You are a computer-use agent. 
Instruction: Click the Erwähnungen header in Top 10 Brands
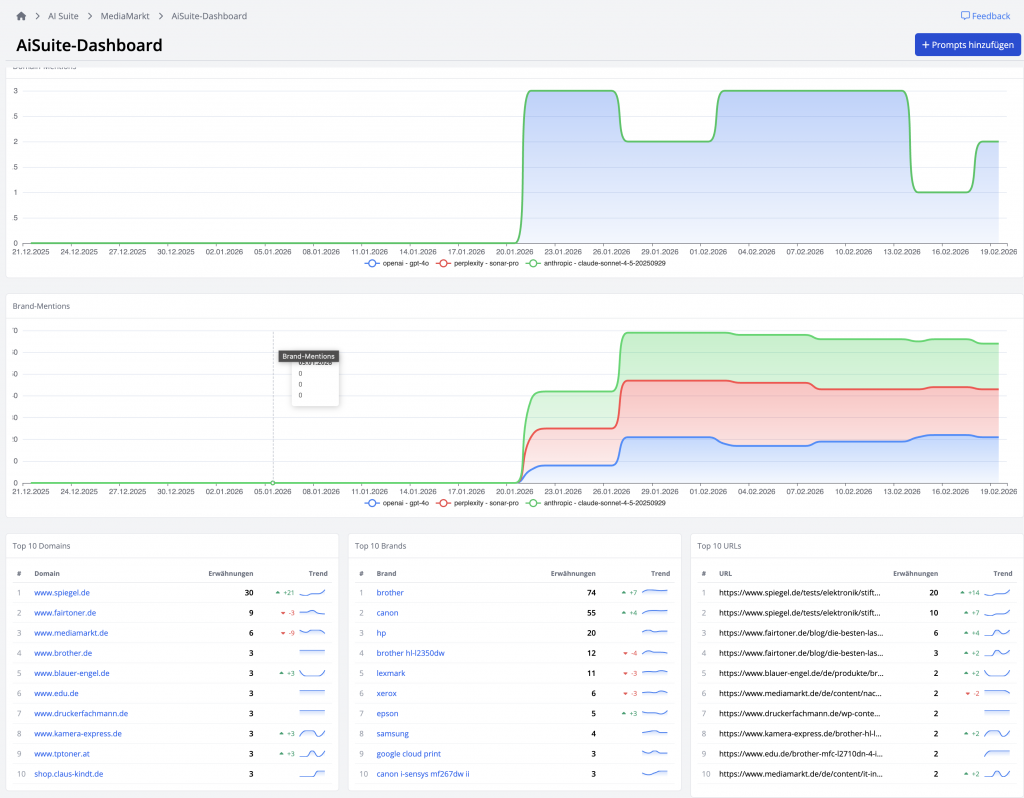573,573
